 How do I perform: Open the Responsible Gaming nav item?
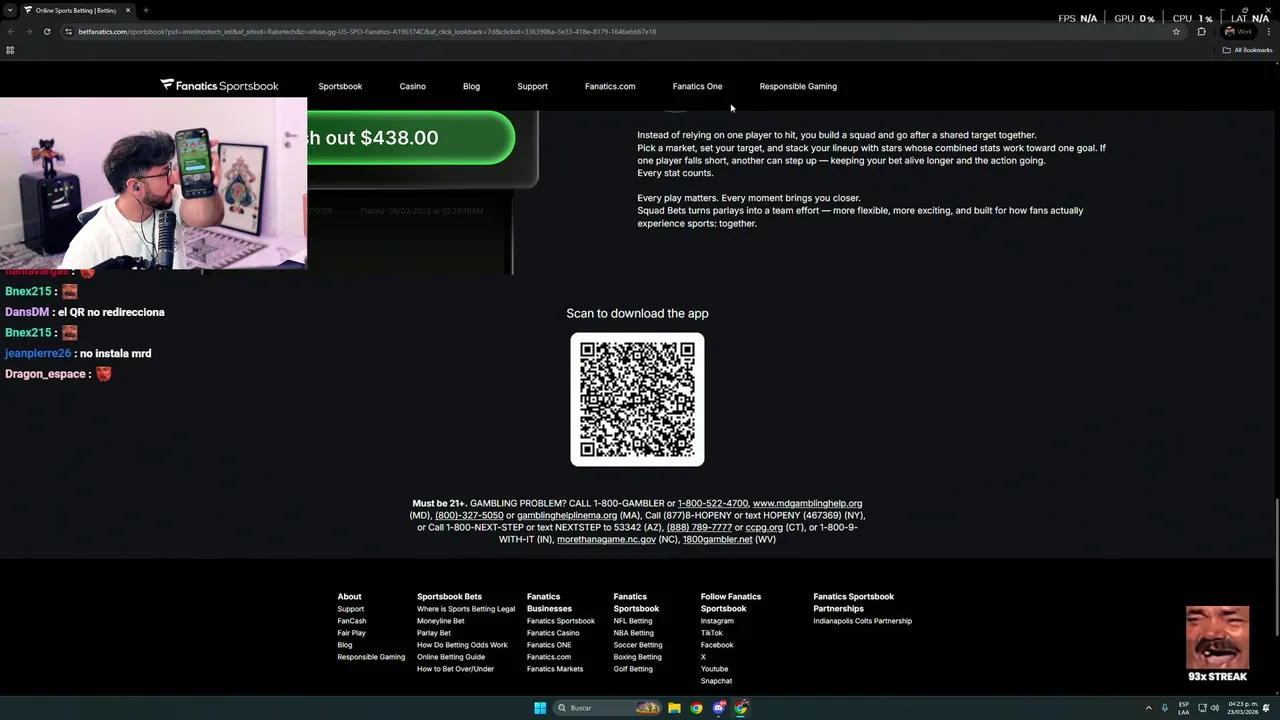point(798,86)
